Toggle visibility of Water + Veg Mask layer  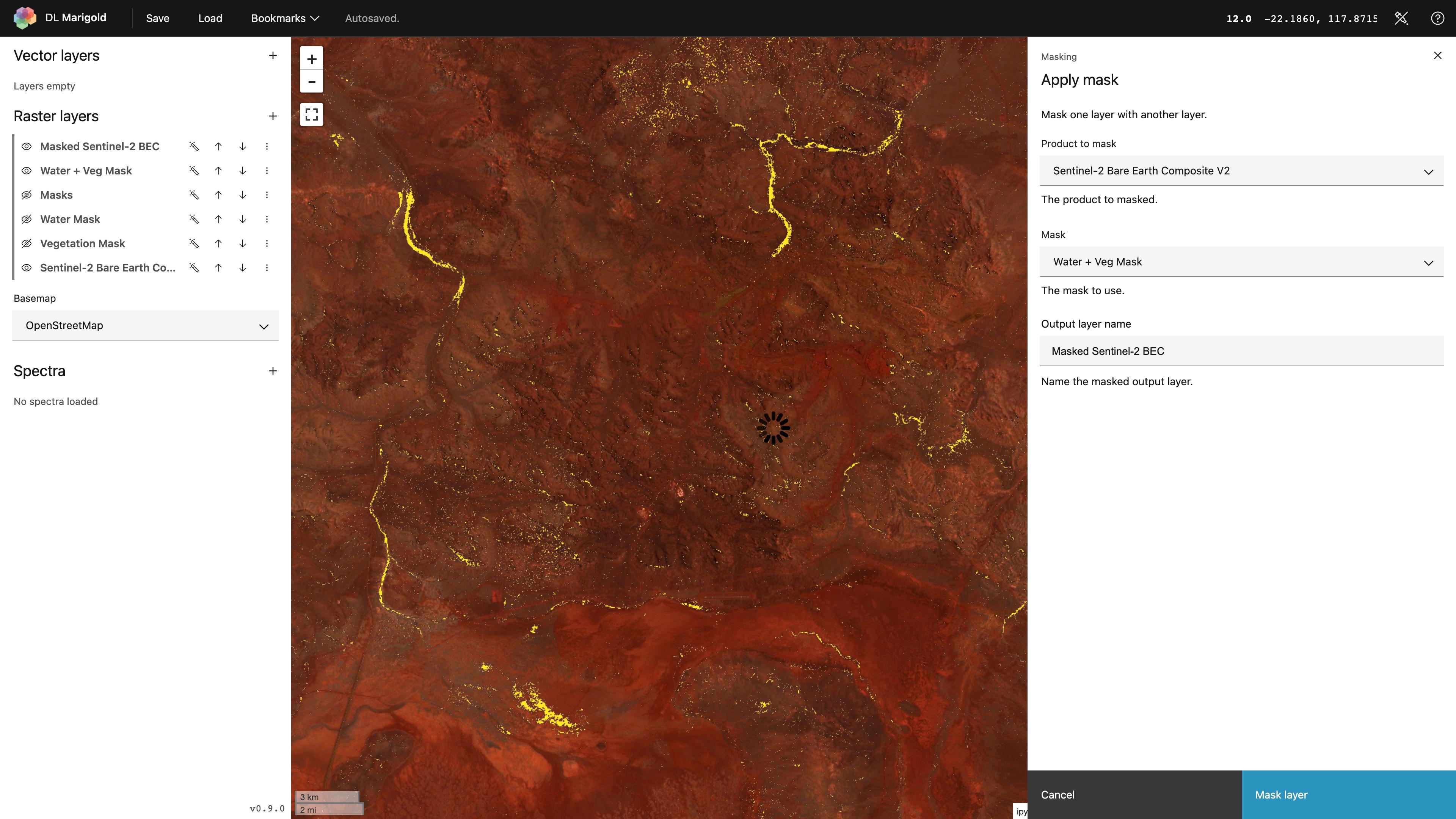(27, 171)
